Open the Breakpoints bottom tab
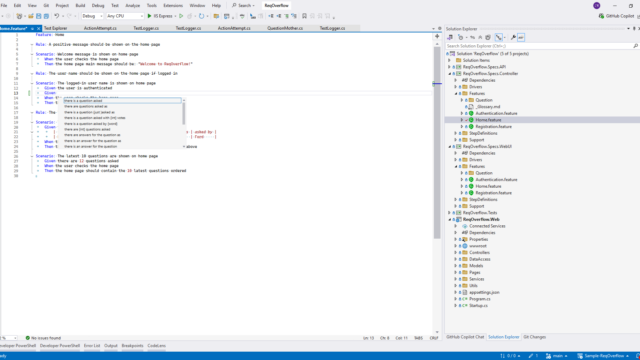The height and width of the screenshot is (360, 640). [132, 346]
